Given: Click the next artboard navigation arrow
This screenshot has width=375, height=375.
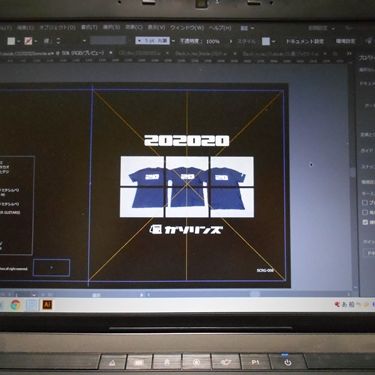Looking at the screenshot, I should (43, 295).
